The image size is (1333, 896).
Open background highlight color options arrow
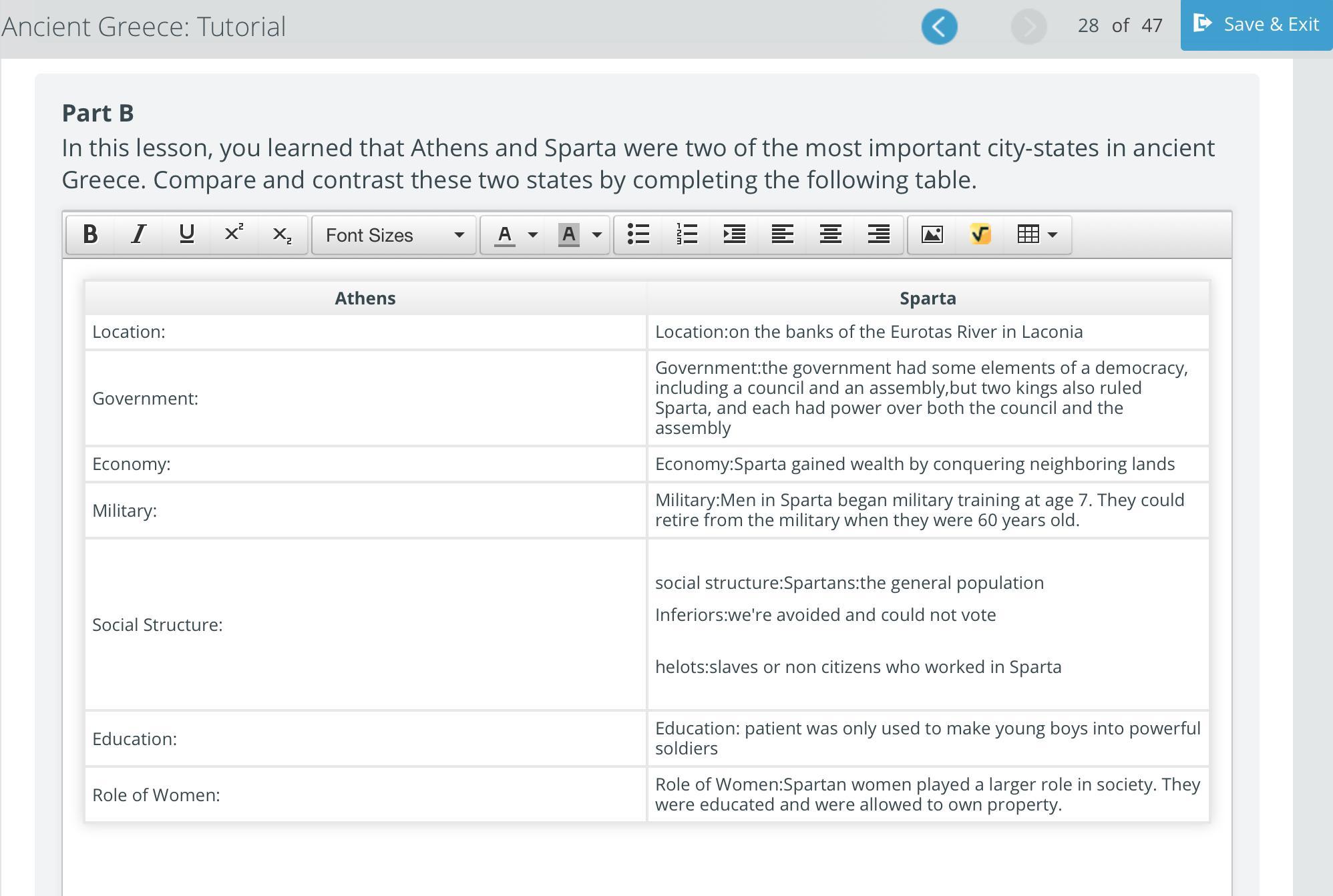pyautogui.click(x=597, y=234)
